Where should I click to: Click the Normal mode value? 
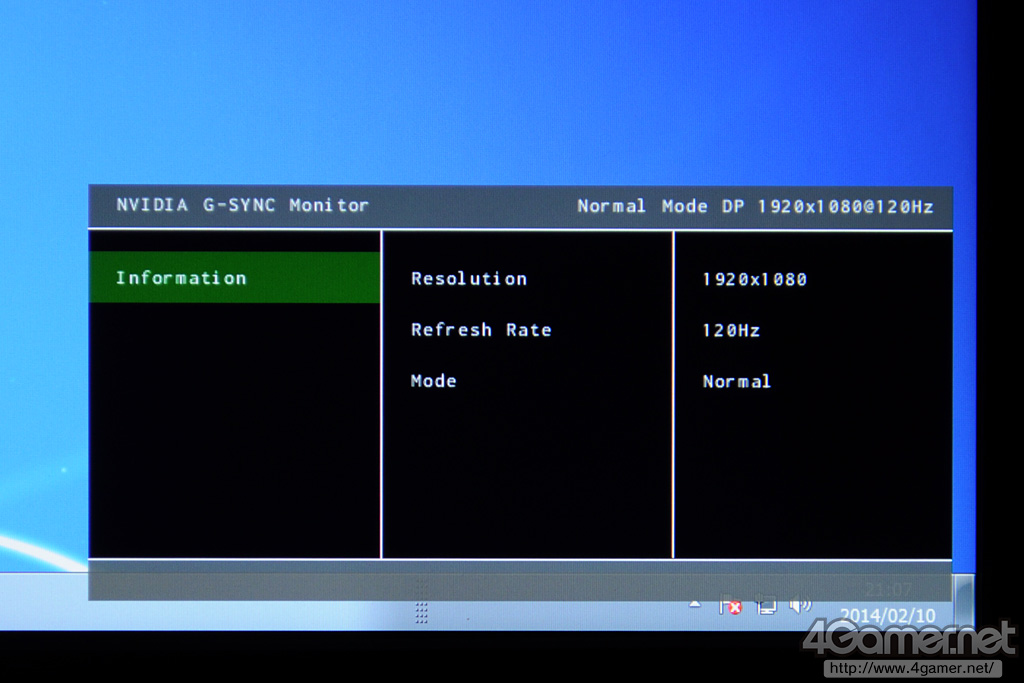737,381
